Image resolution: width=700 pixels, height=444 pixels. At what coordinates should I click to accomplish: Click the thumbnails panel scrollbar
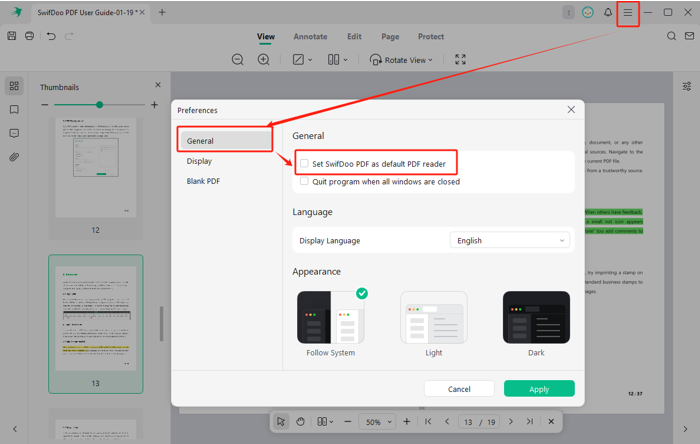point(161,324)
